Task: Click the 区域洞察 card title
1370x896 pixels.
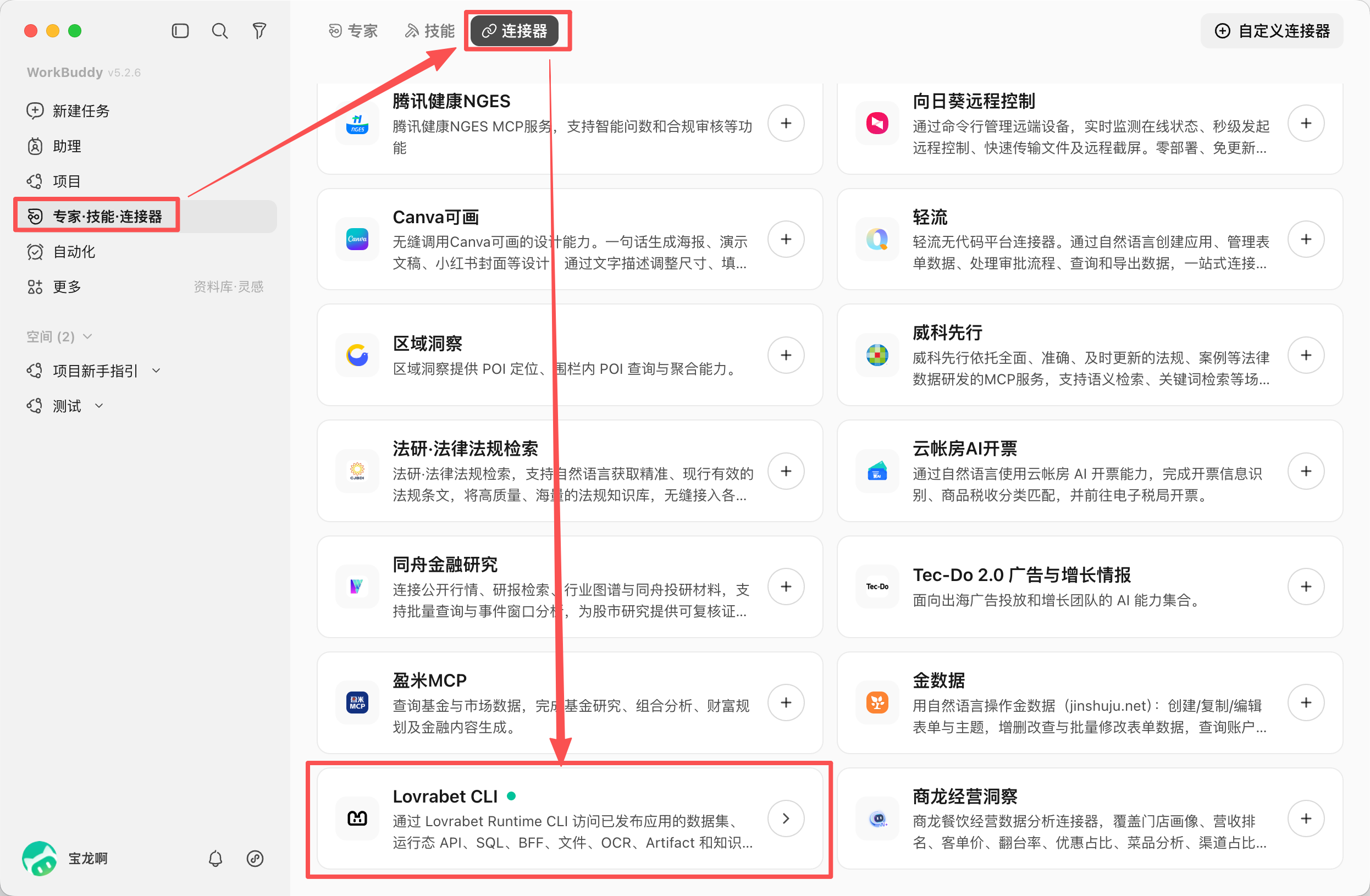Action: pyautogui.click(x=427, y=344)
